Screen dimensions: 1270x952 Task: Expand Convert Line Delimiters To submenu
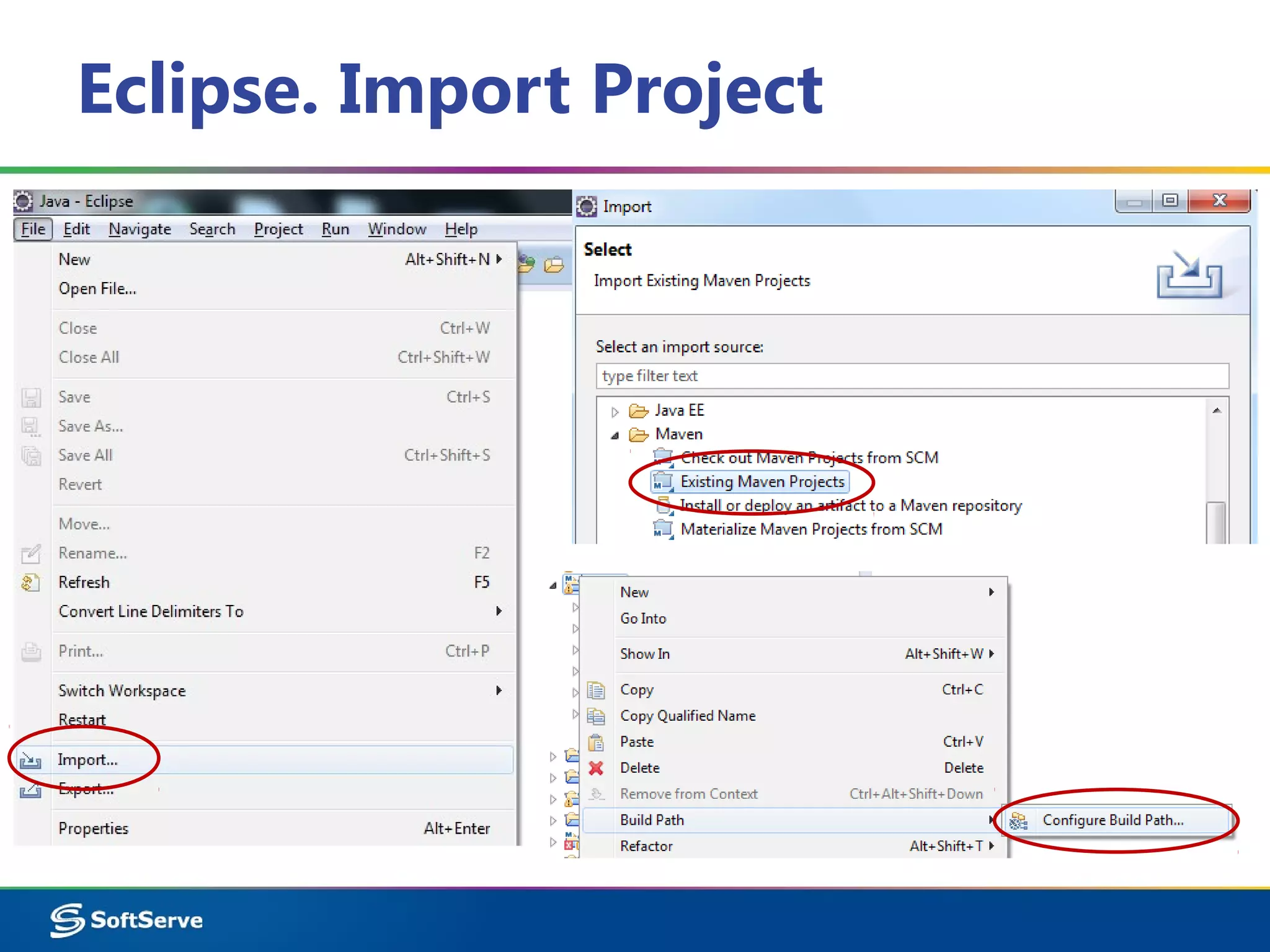point(283,612)
